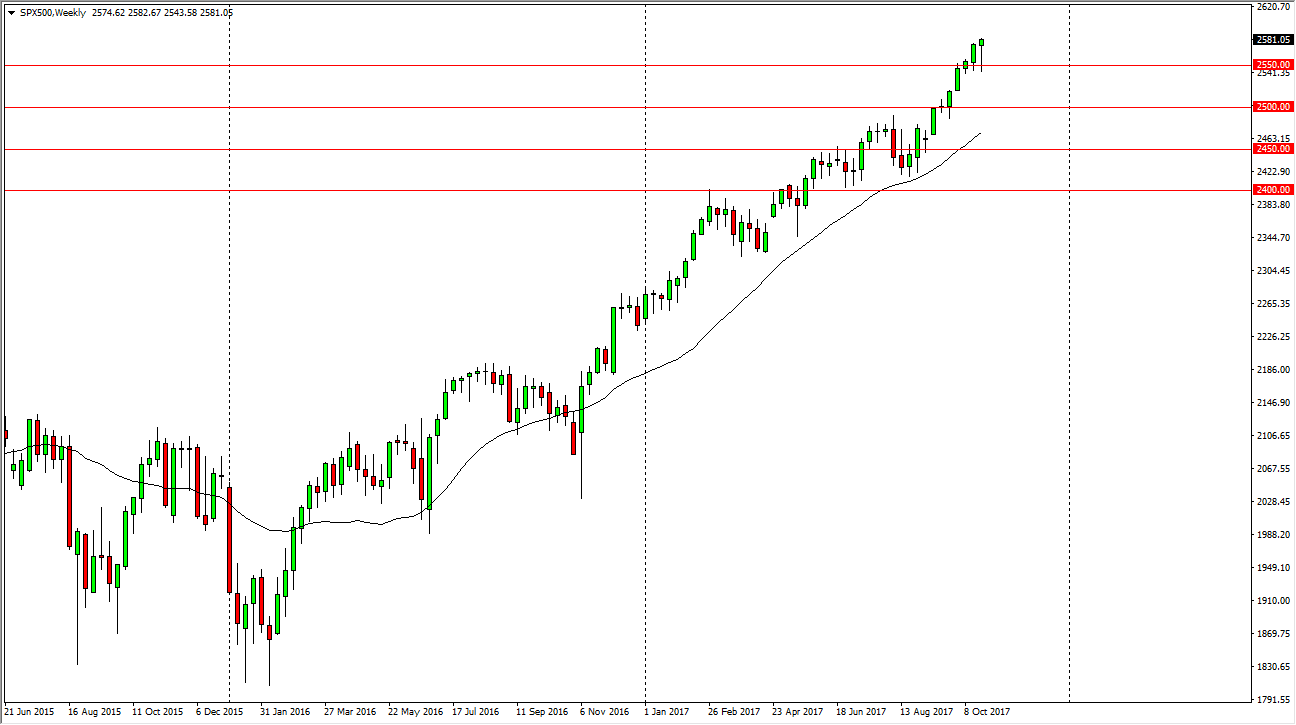
Task: Click the 27 Mar 2016 date label
Action: point(348,713)
